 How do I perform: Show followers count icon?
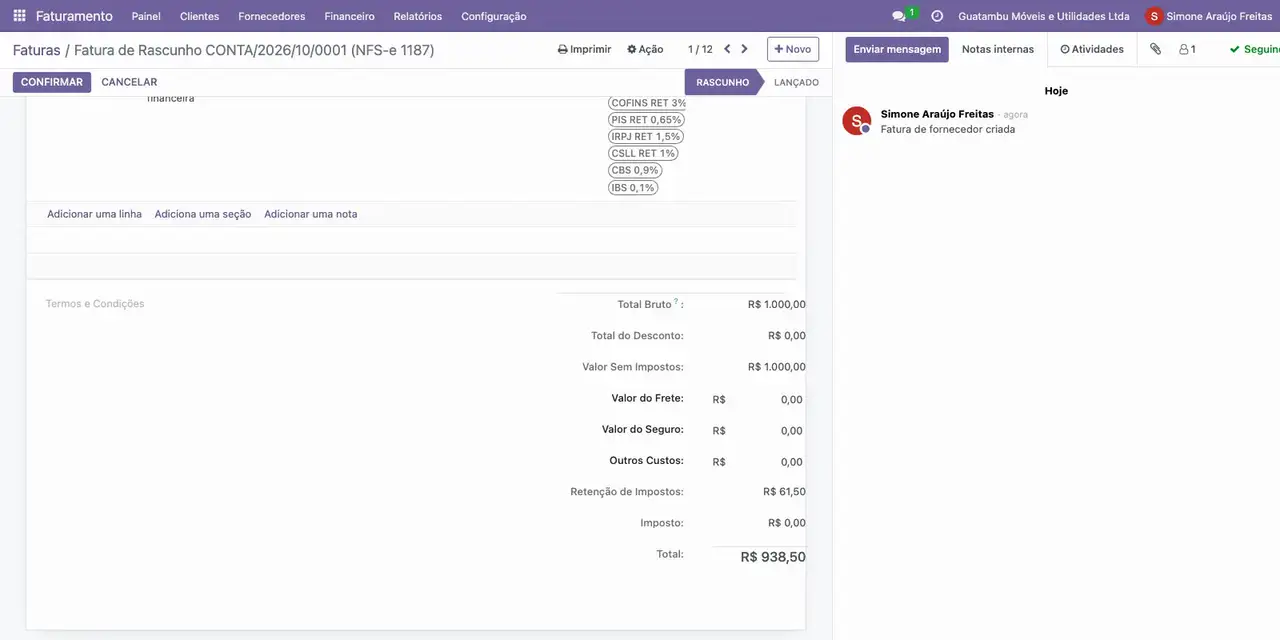coord(1187,49)
